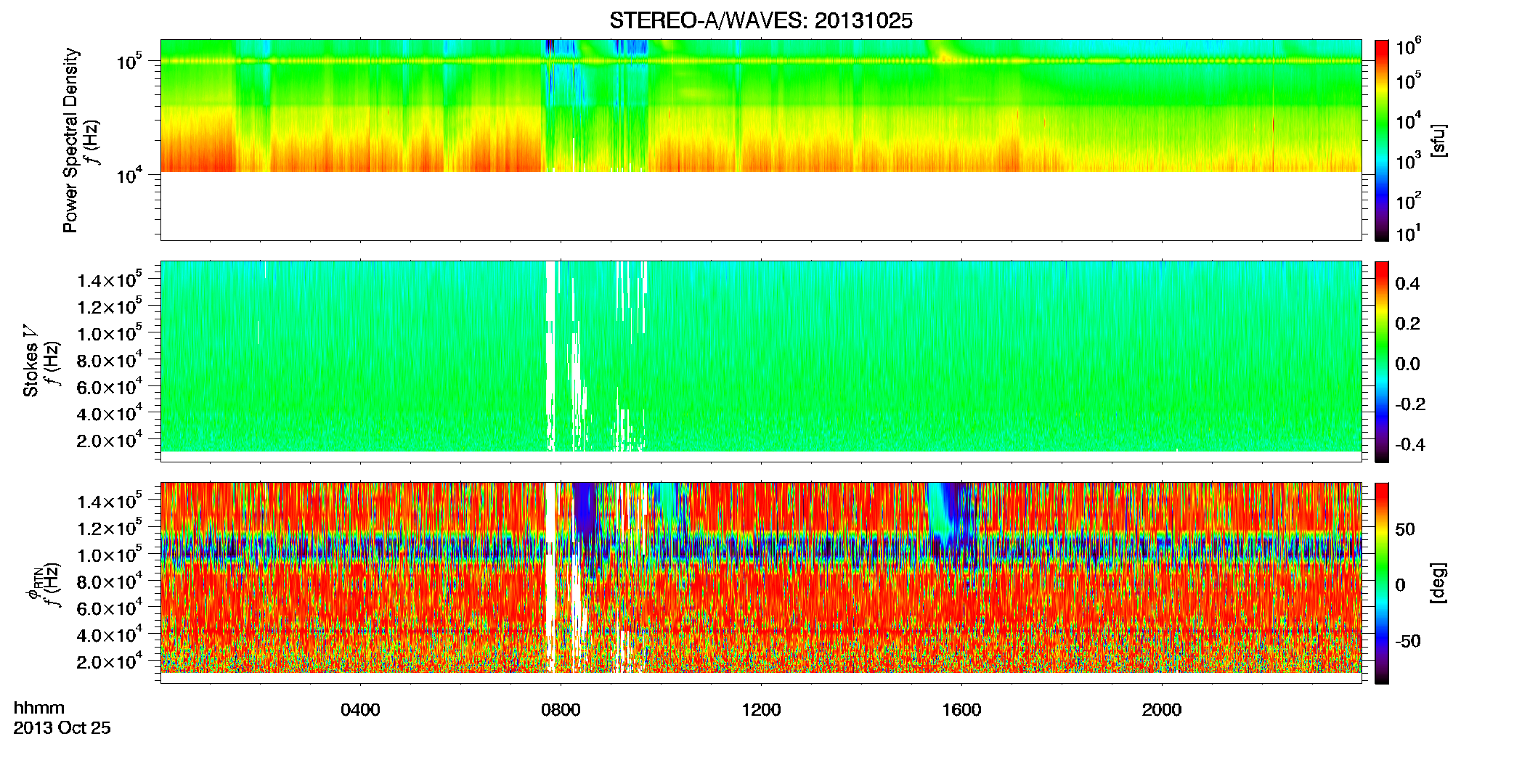Click the 1.0×10^5 tick in phi RTN panel
Viewport: 1522px width, 784px height.
pyautogui.click(x=109, y=555)
